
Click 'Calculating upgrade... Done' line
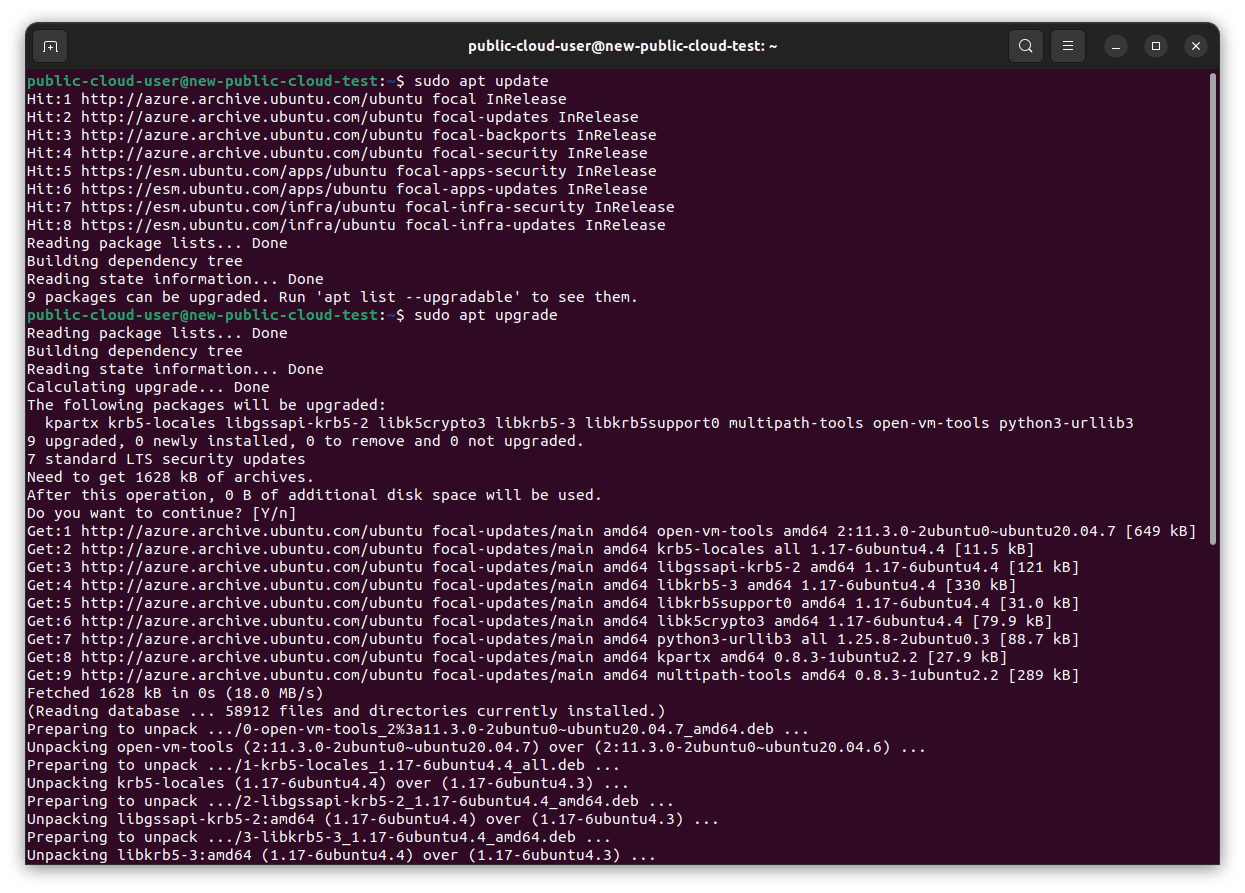148,387
